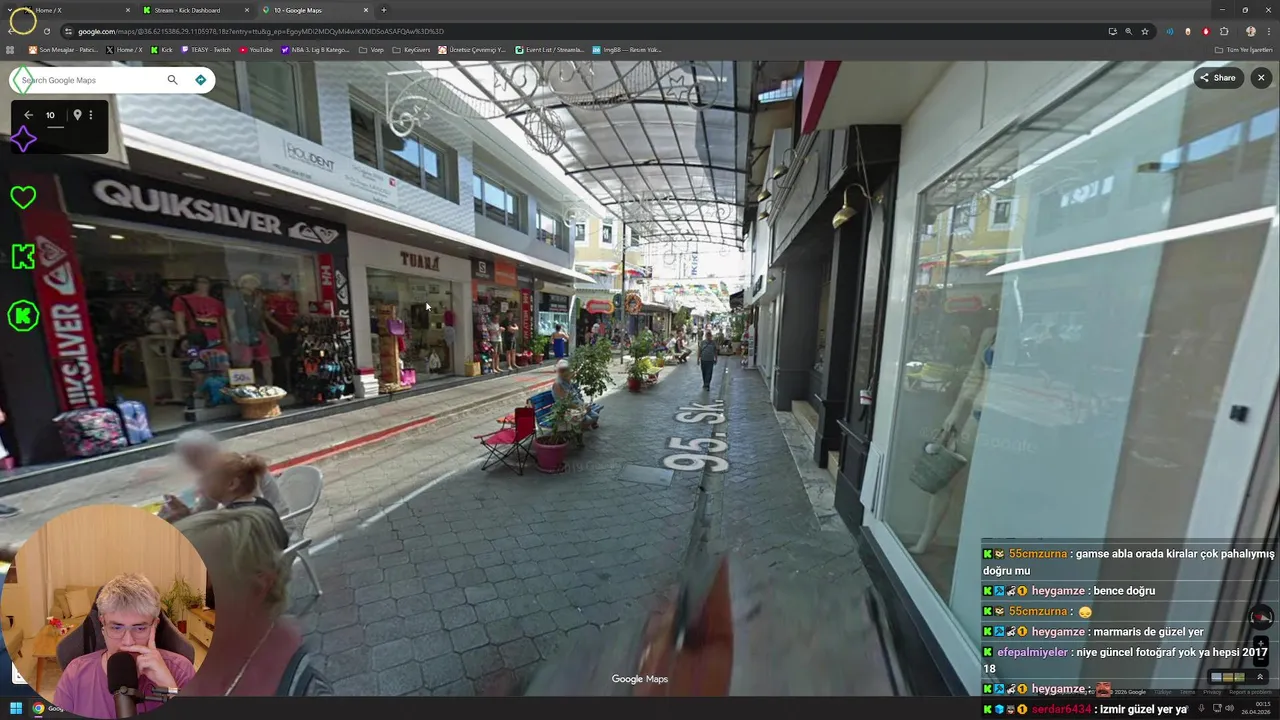Reload the page with the refresh icon
The image size is (1280, 720).
coord(47,31)
